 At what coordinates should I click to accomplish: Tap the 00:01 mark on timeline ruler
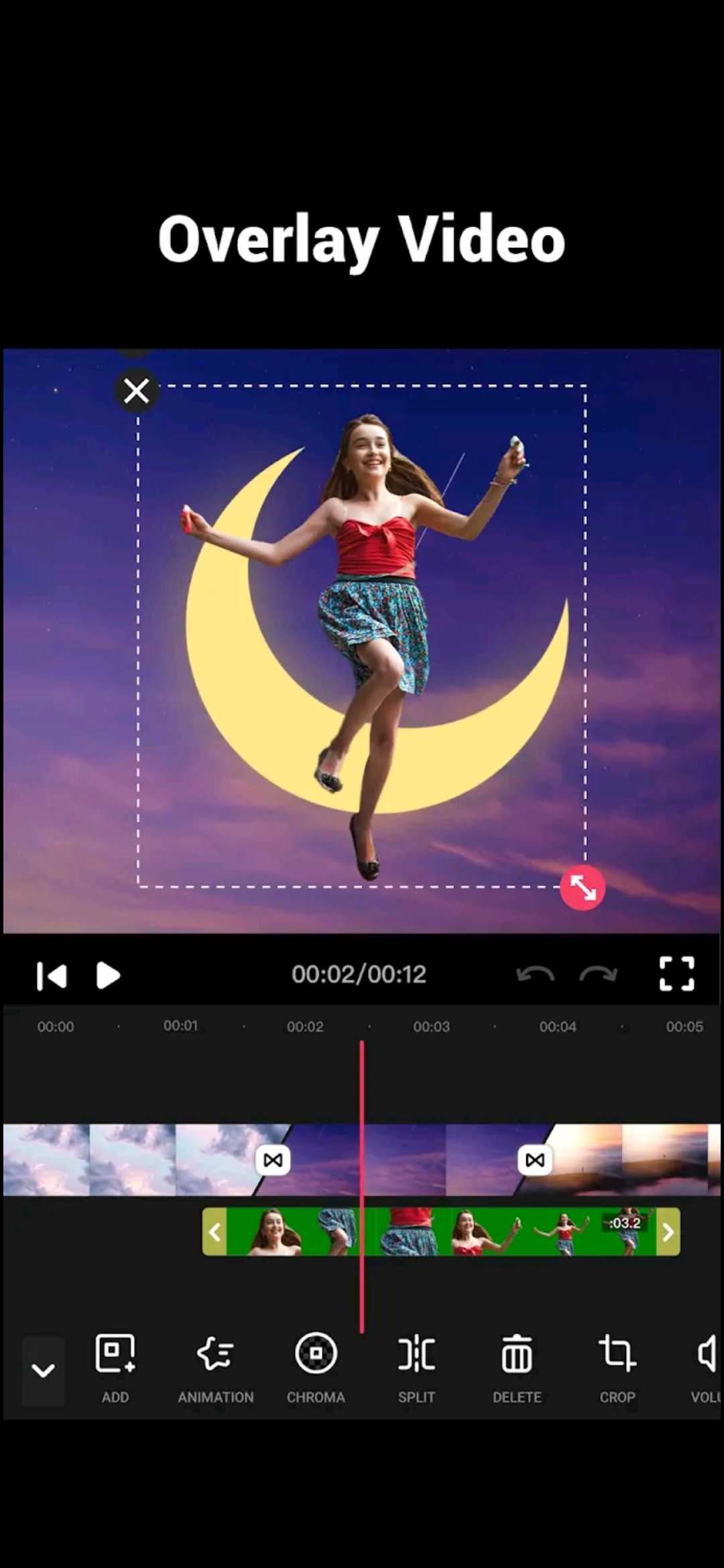click(180, 1026)
